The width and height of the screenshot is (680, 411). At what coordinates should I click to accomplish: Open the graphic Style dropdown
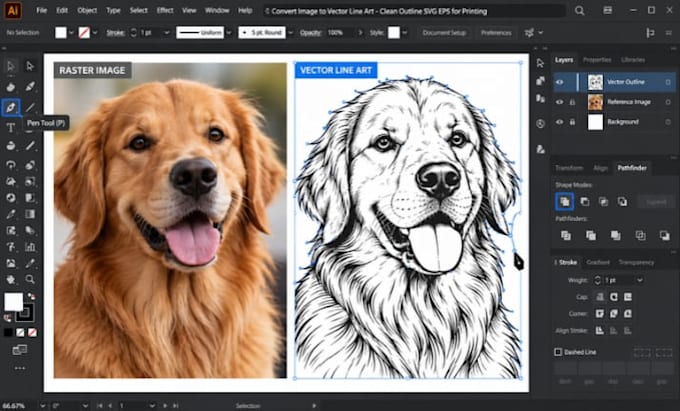[405, 33]
